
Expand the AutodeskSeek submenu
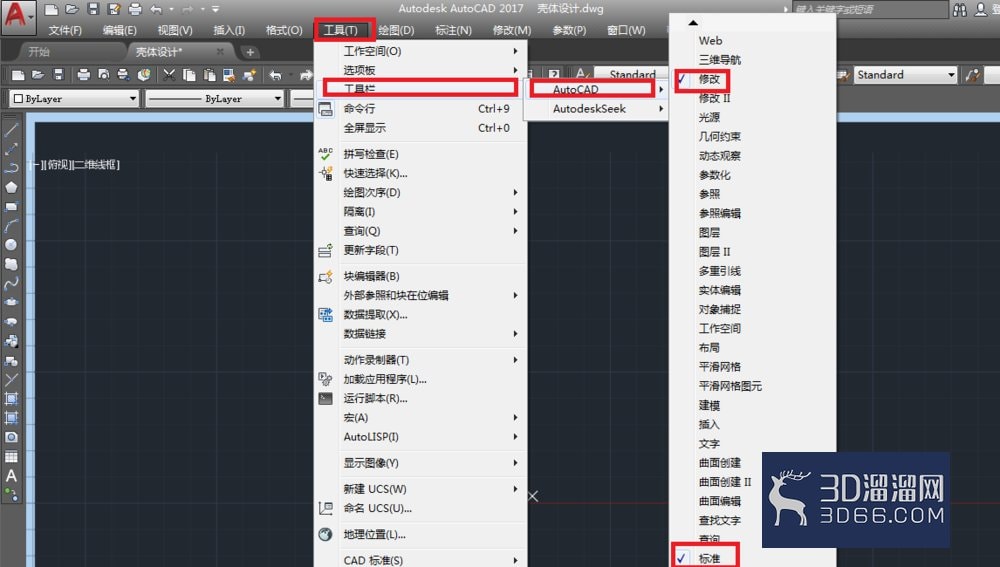[x=596, y=109]
